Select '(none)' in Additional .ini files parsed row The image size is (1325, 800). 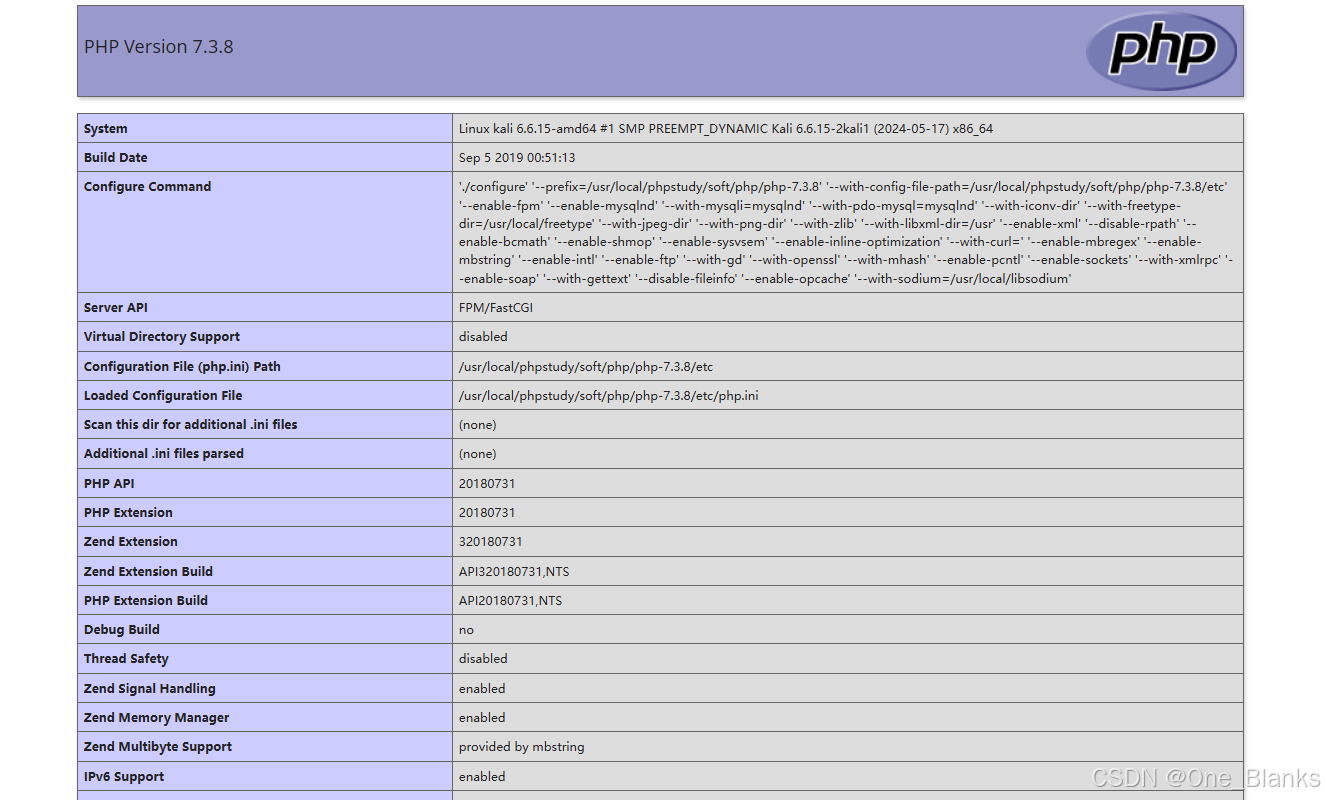tap(478, 454)
